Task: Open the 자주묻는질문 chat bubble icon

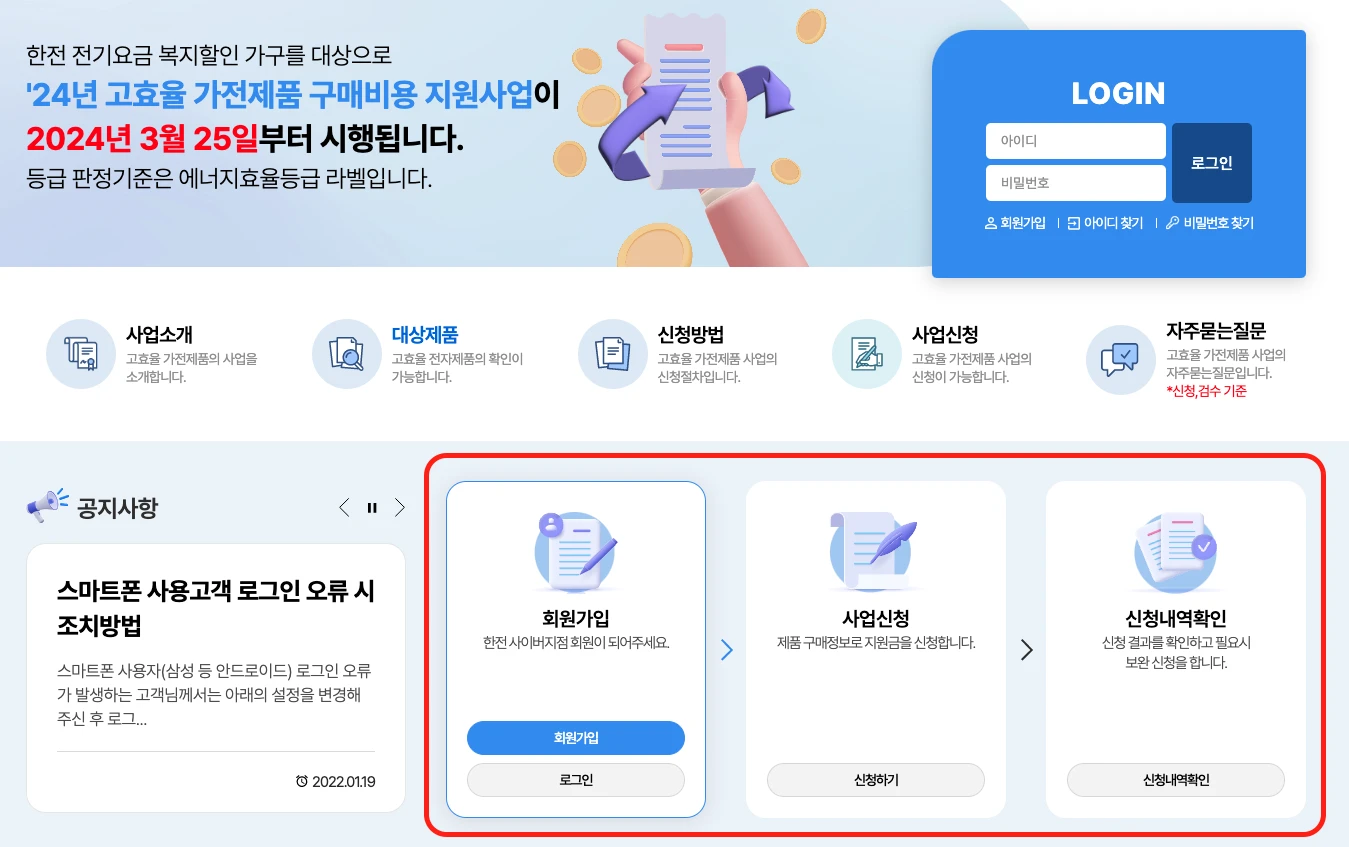Action: 1121,360
